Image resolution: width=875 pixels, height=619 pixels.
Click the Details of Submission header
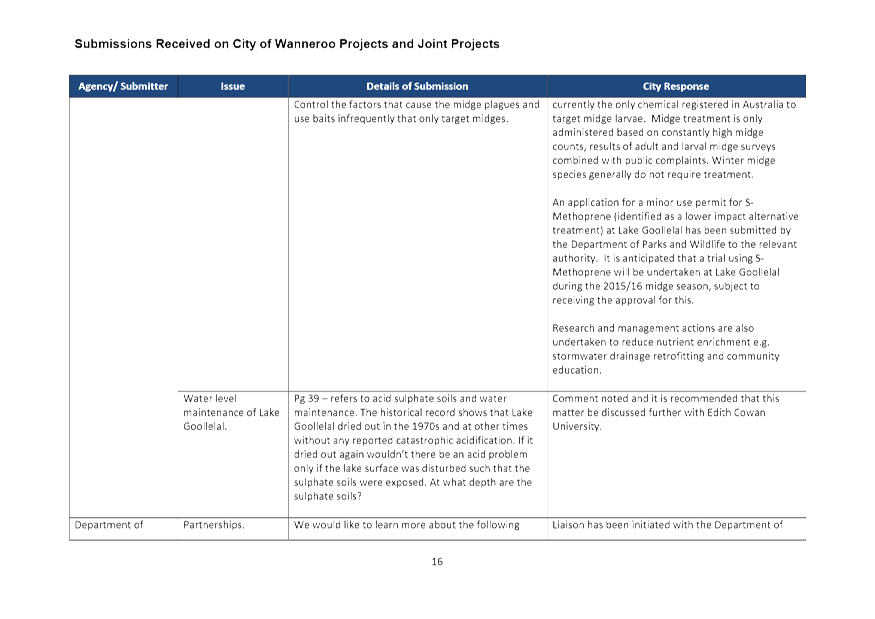pyautogui.click(x=417, y=86)
